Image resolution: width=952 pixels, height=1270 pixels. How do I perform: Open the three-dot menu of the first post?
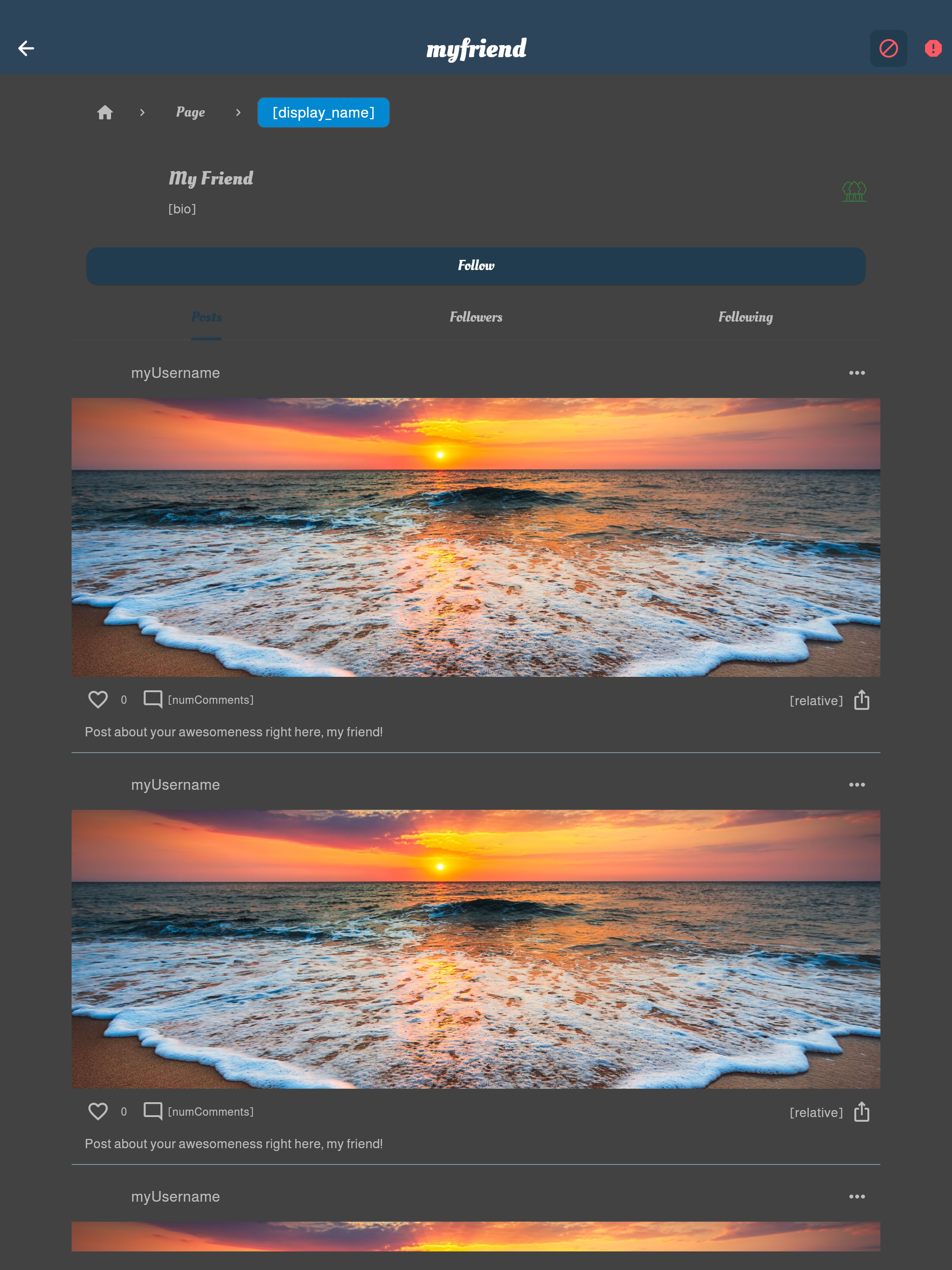857,373
